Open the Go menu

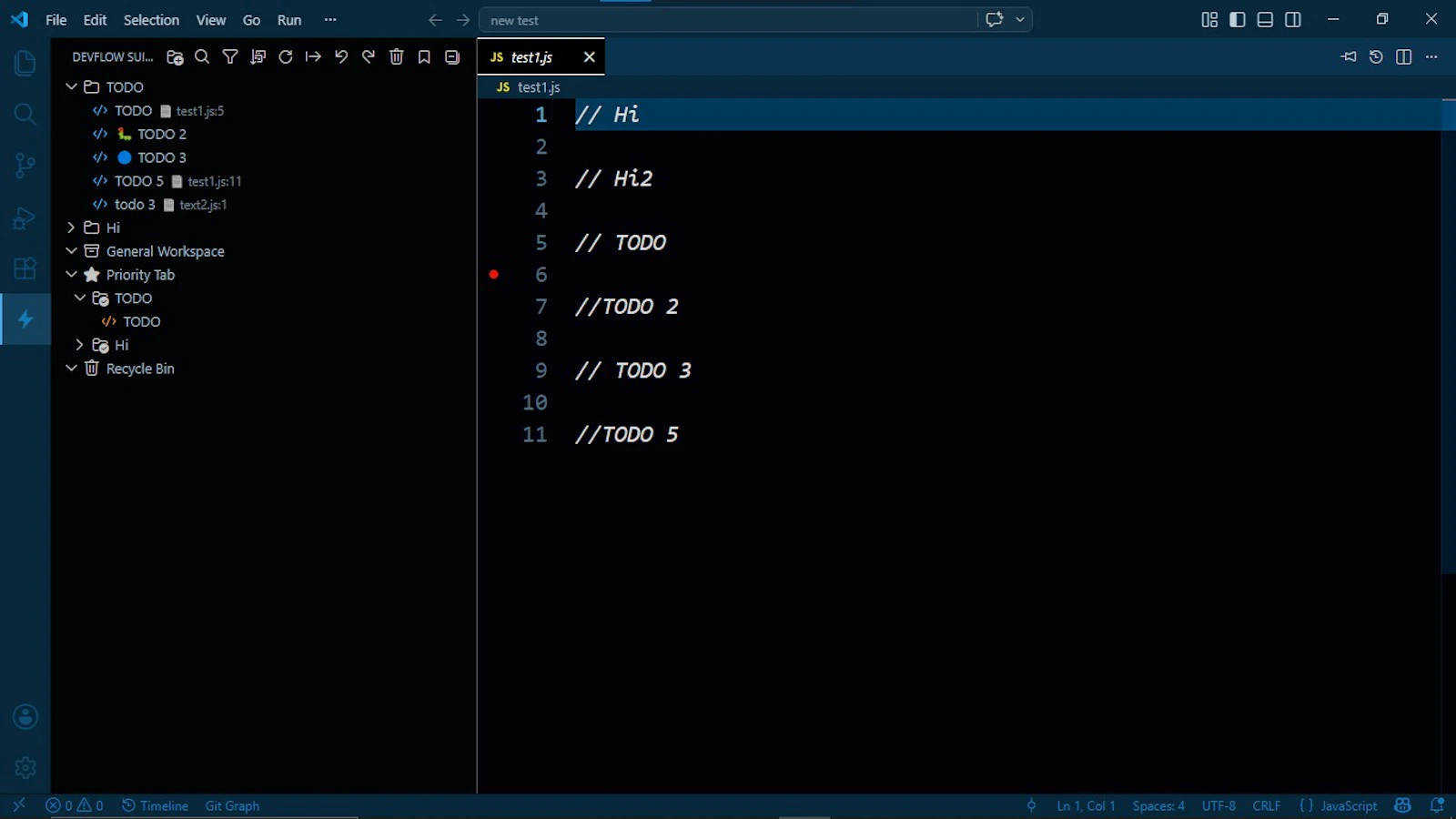[x=252, y=19]
